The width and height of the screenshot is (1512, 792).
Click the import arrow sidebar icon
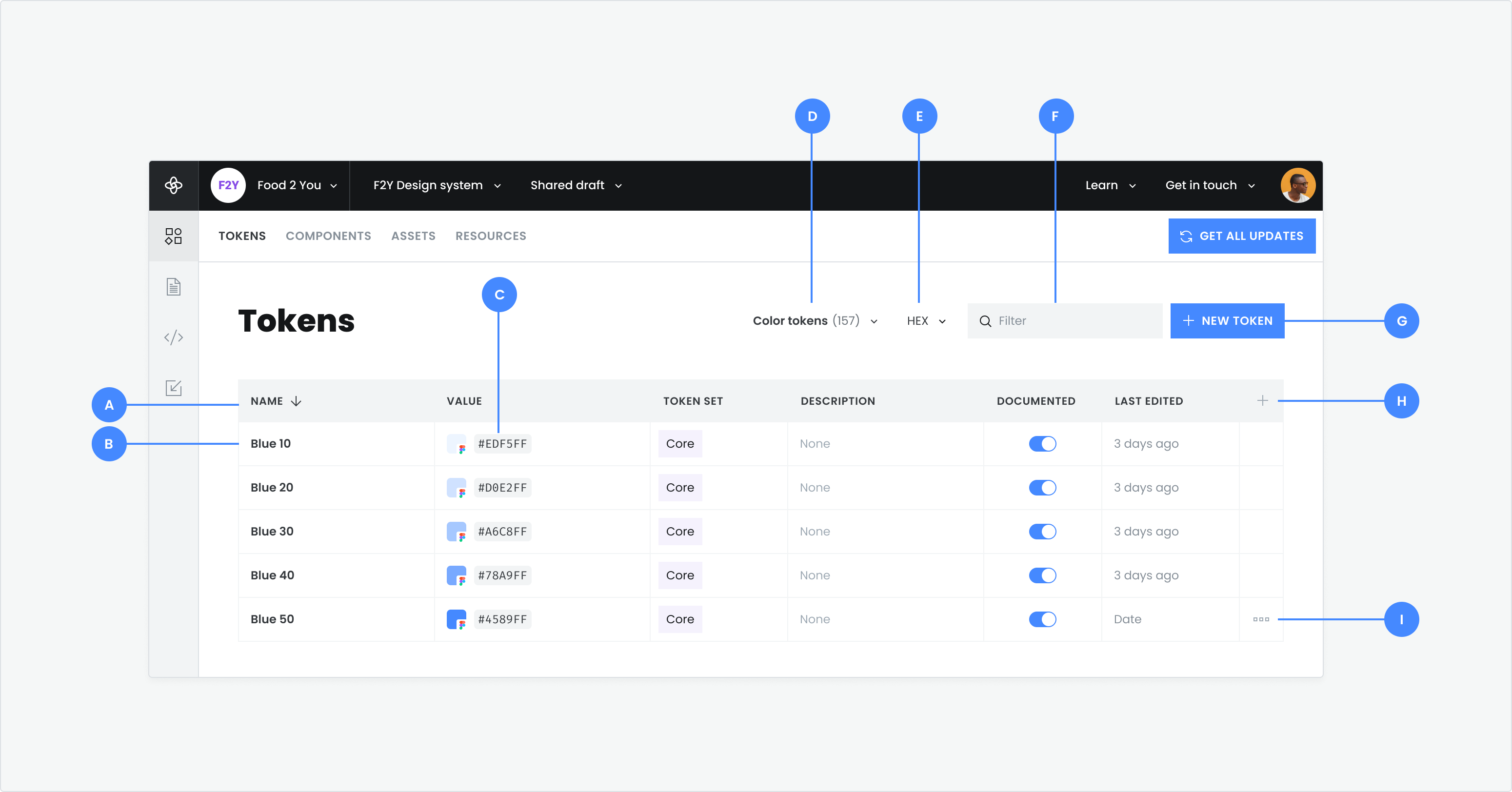coord(173,388)
